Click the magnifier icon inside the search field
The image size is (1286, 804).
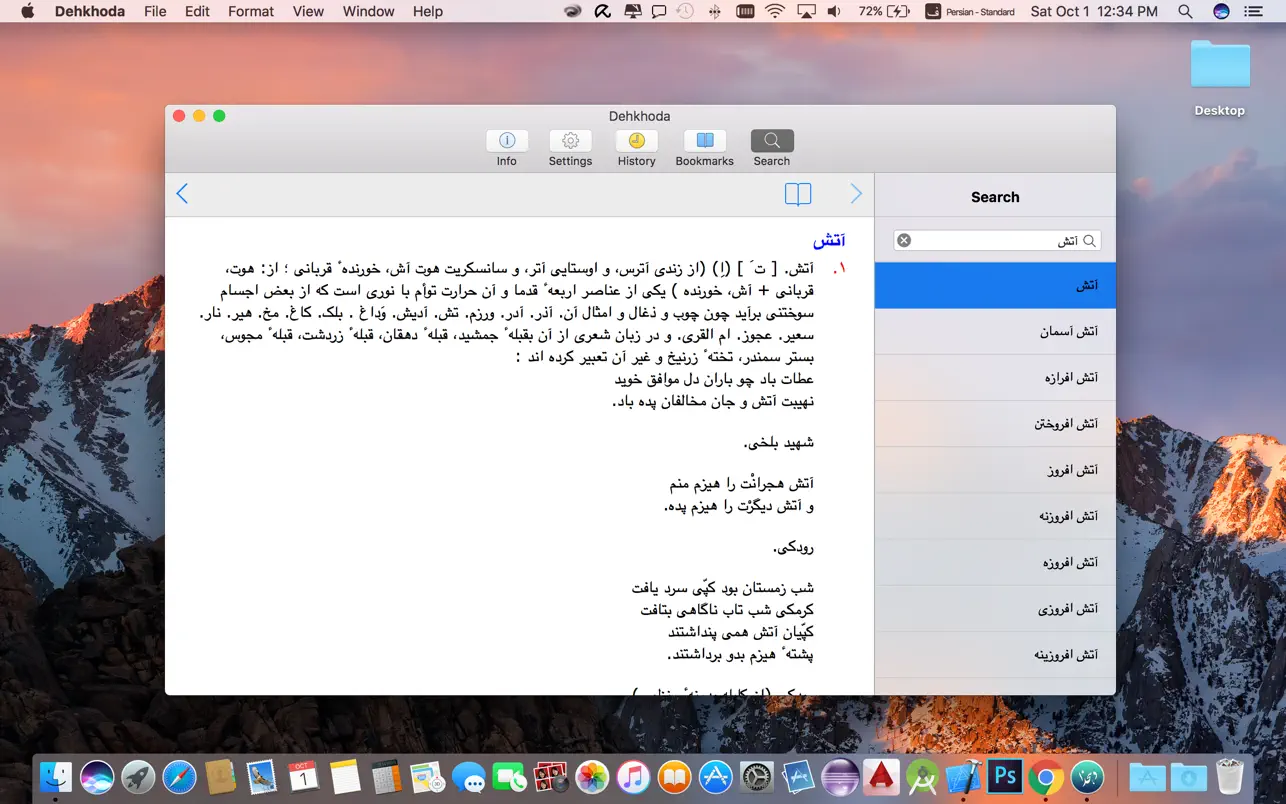point(1090,240)
